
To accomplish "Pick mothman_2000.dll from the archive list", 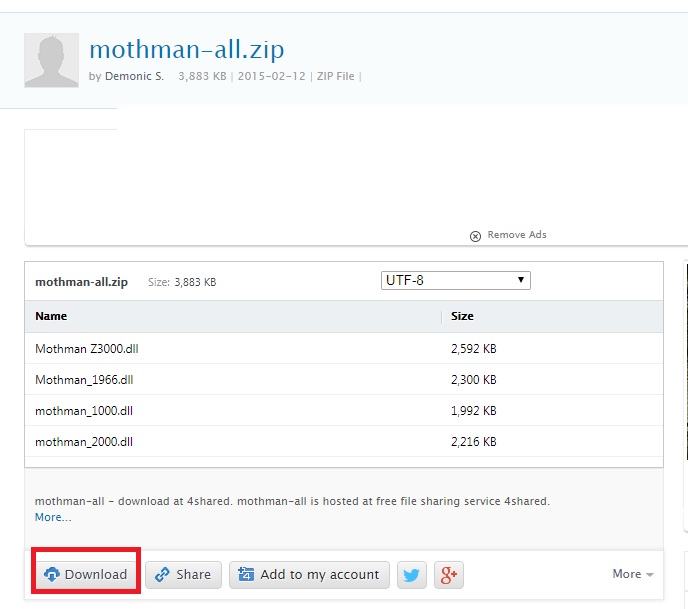I will (x=84, y=441).
